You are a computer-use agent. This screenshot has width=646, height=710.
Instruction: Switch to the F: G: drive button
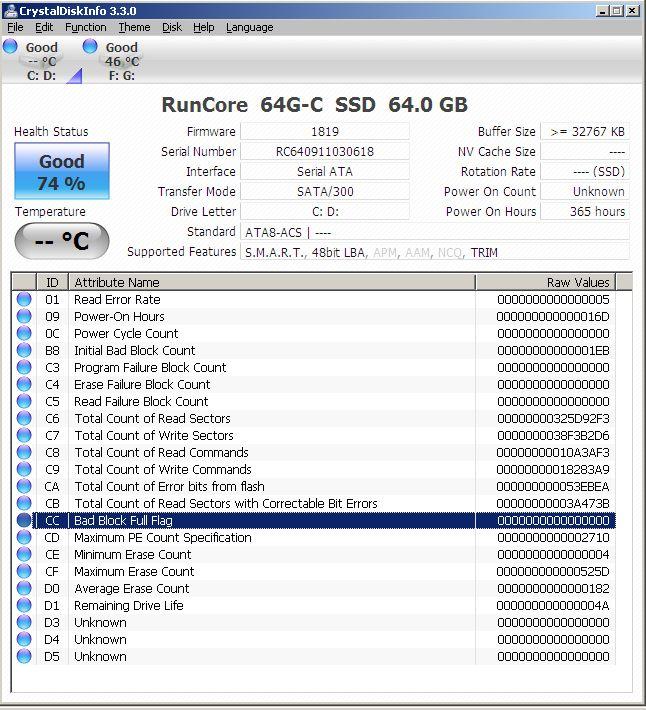pos(121,61)
